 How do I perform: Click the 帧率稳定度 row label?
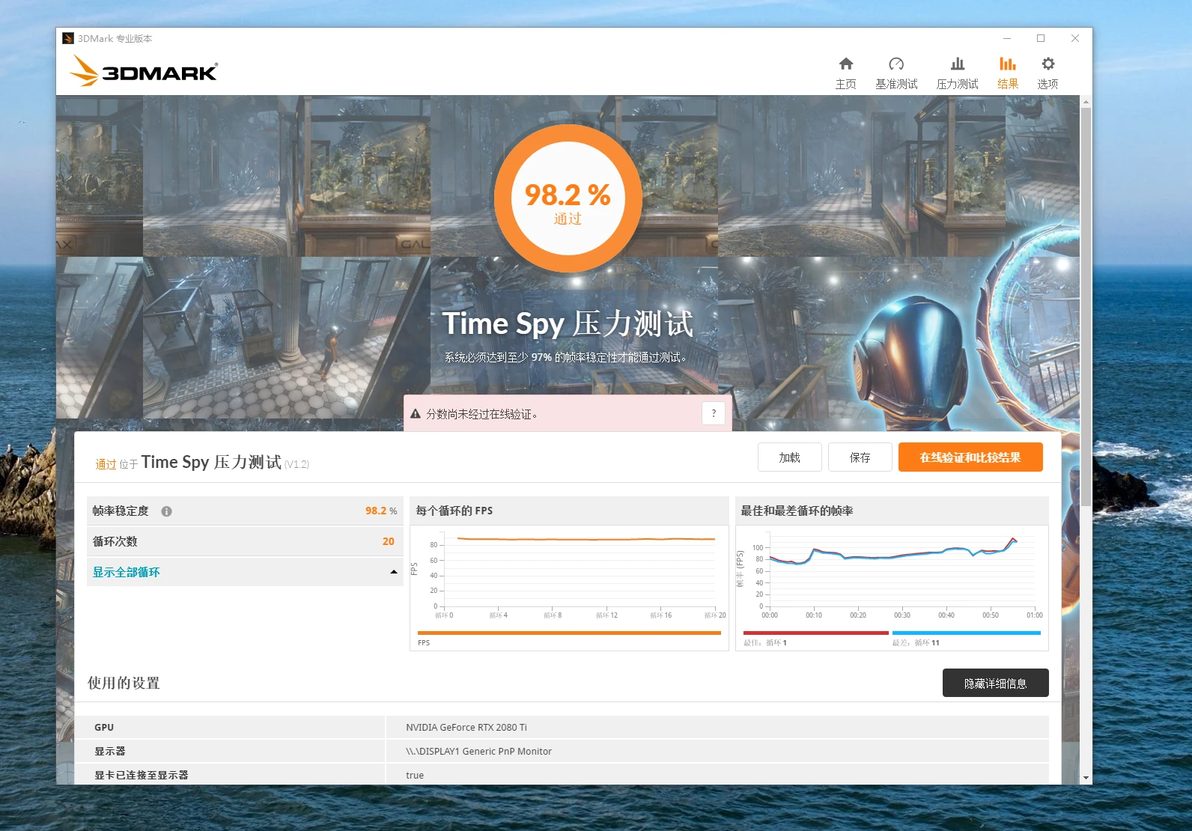point(121,511)
